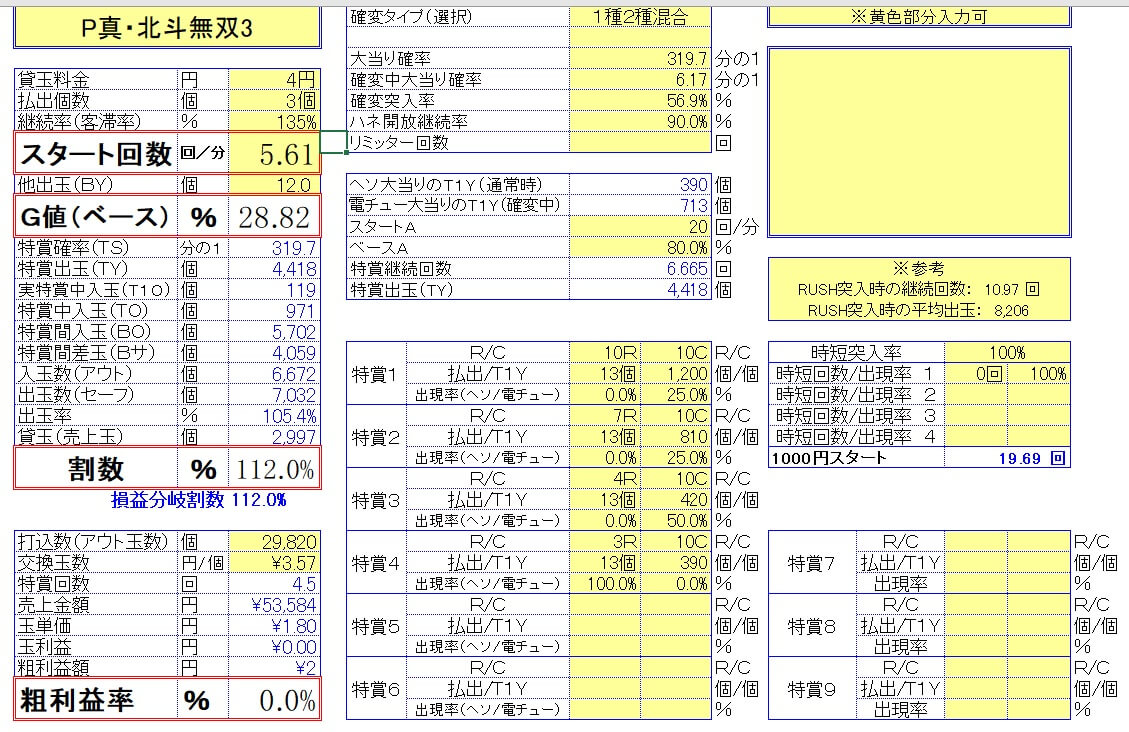Select the empty 特賞5 R/C round cell

coord(605,605)
